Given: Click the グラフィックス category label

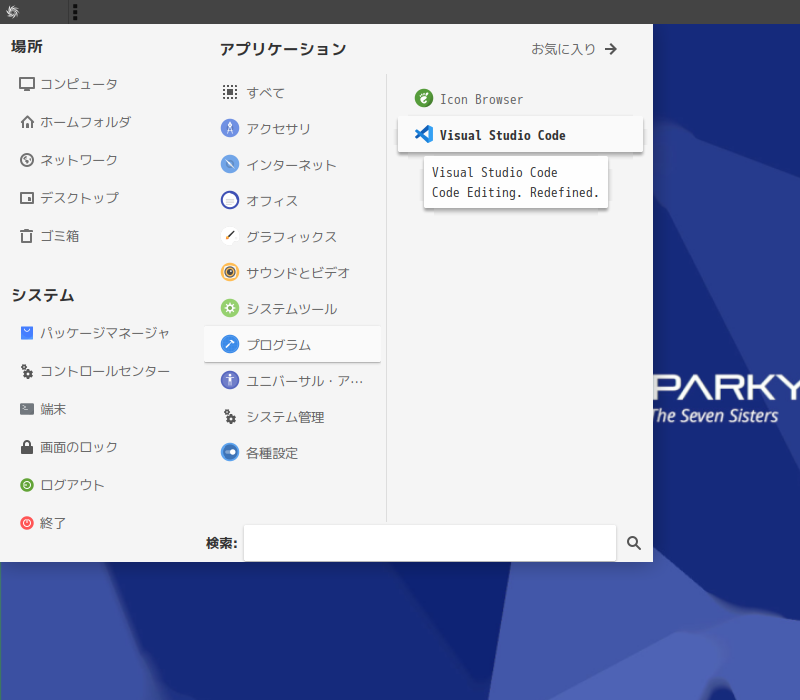Looking at the screenshot, I should 291,237.
